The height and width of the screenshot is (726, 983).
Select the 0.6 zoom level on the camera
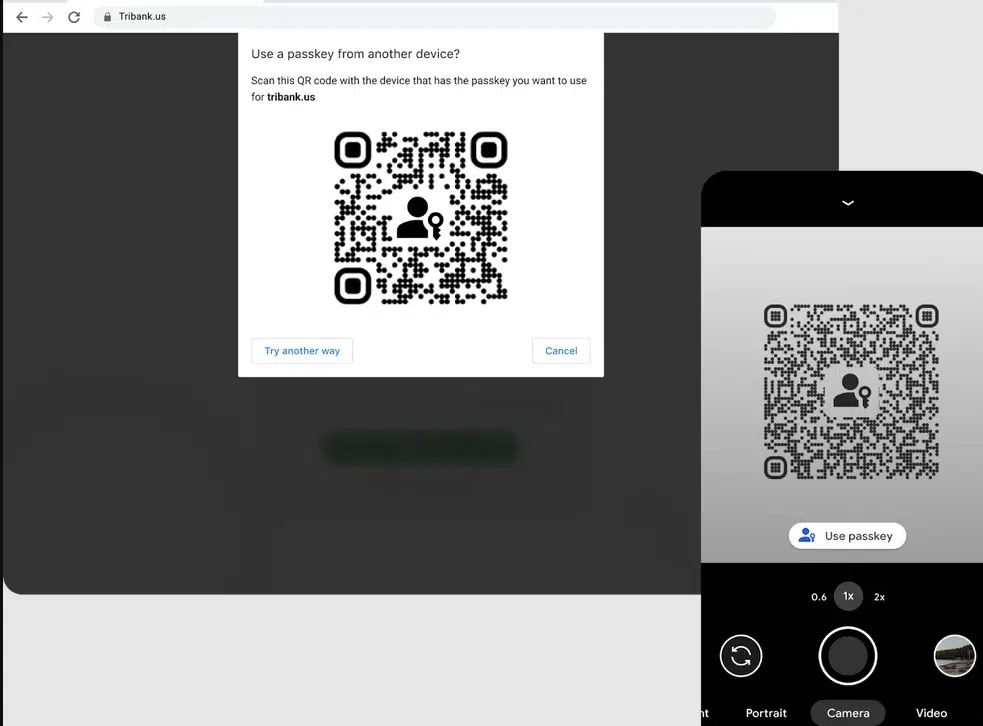click(x=819, y=597)
